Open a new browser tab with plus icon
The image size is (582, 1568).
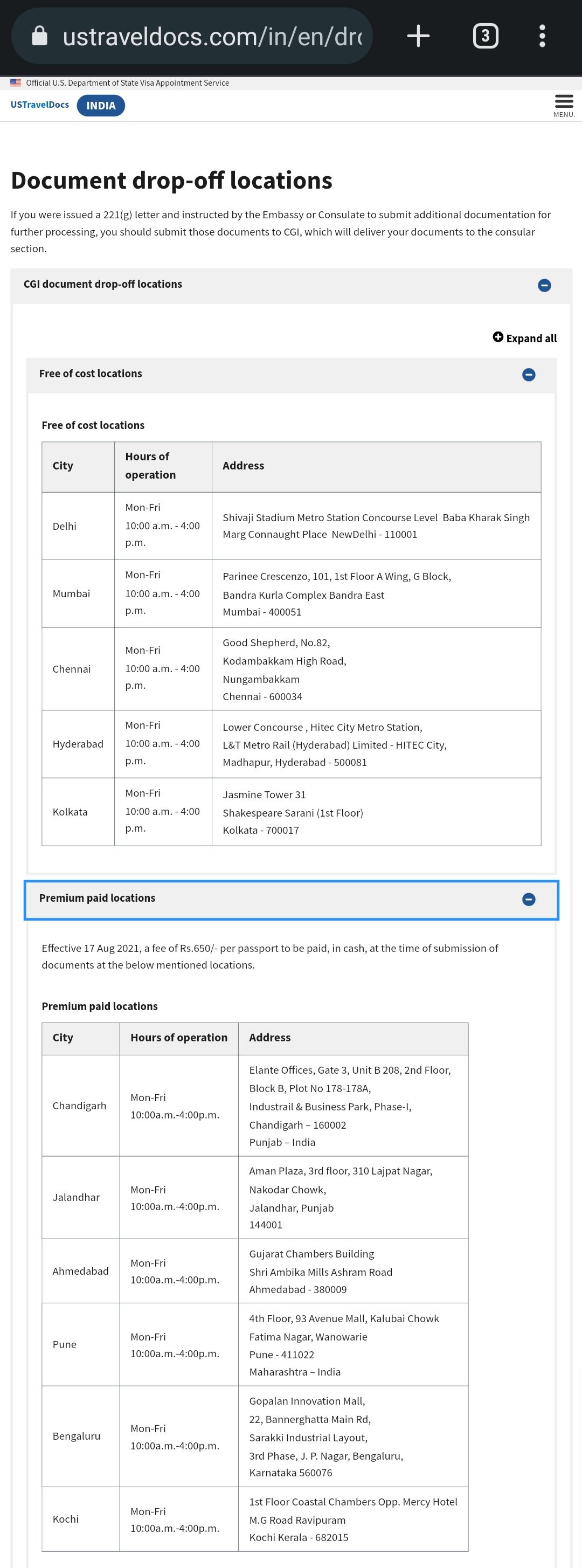418,36
